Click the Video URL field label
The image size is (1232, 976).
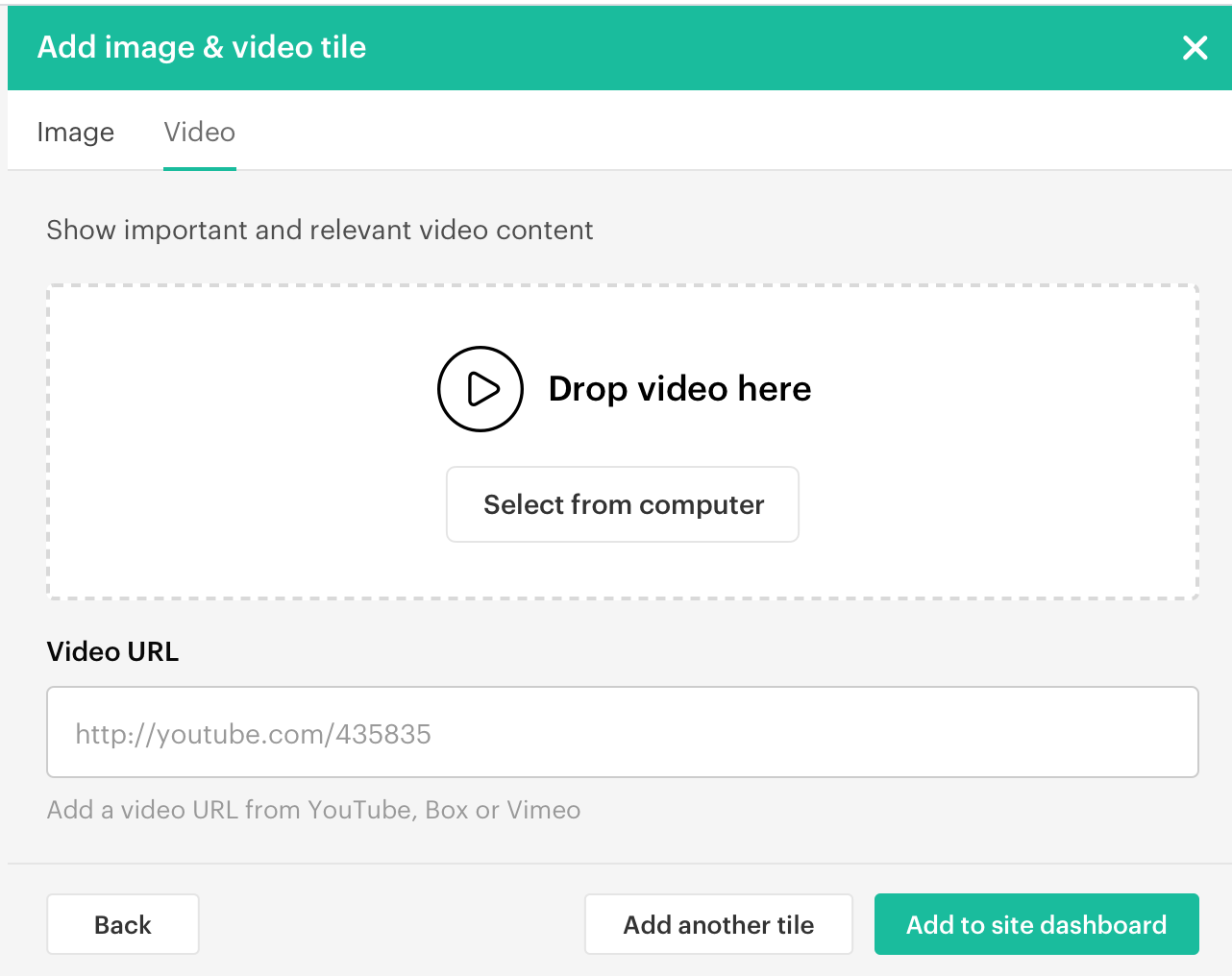point(112,651)
